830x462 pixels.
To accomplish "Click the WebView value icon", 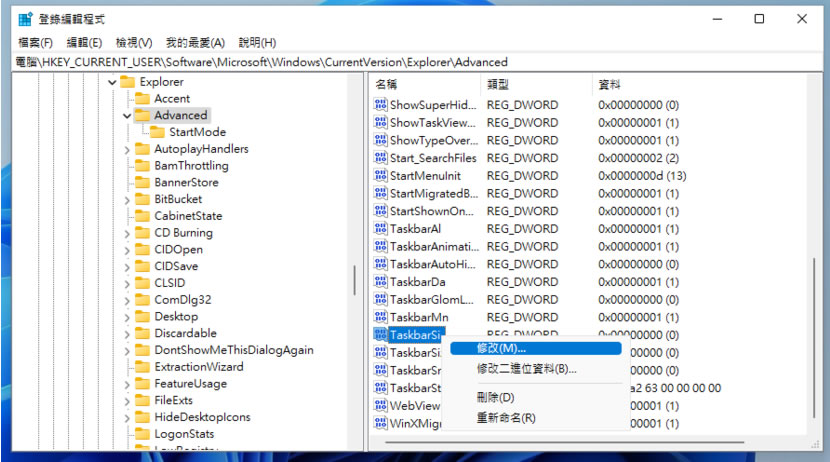I will [x=380, y=405].
